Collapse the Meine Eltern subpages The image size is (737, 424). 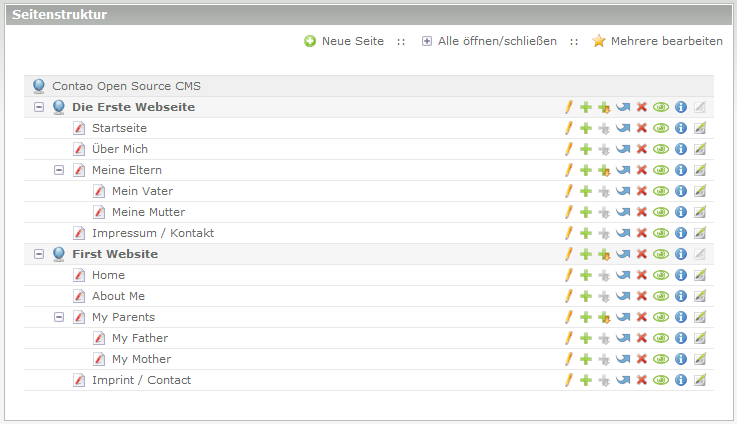click(59, 170)
